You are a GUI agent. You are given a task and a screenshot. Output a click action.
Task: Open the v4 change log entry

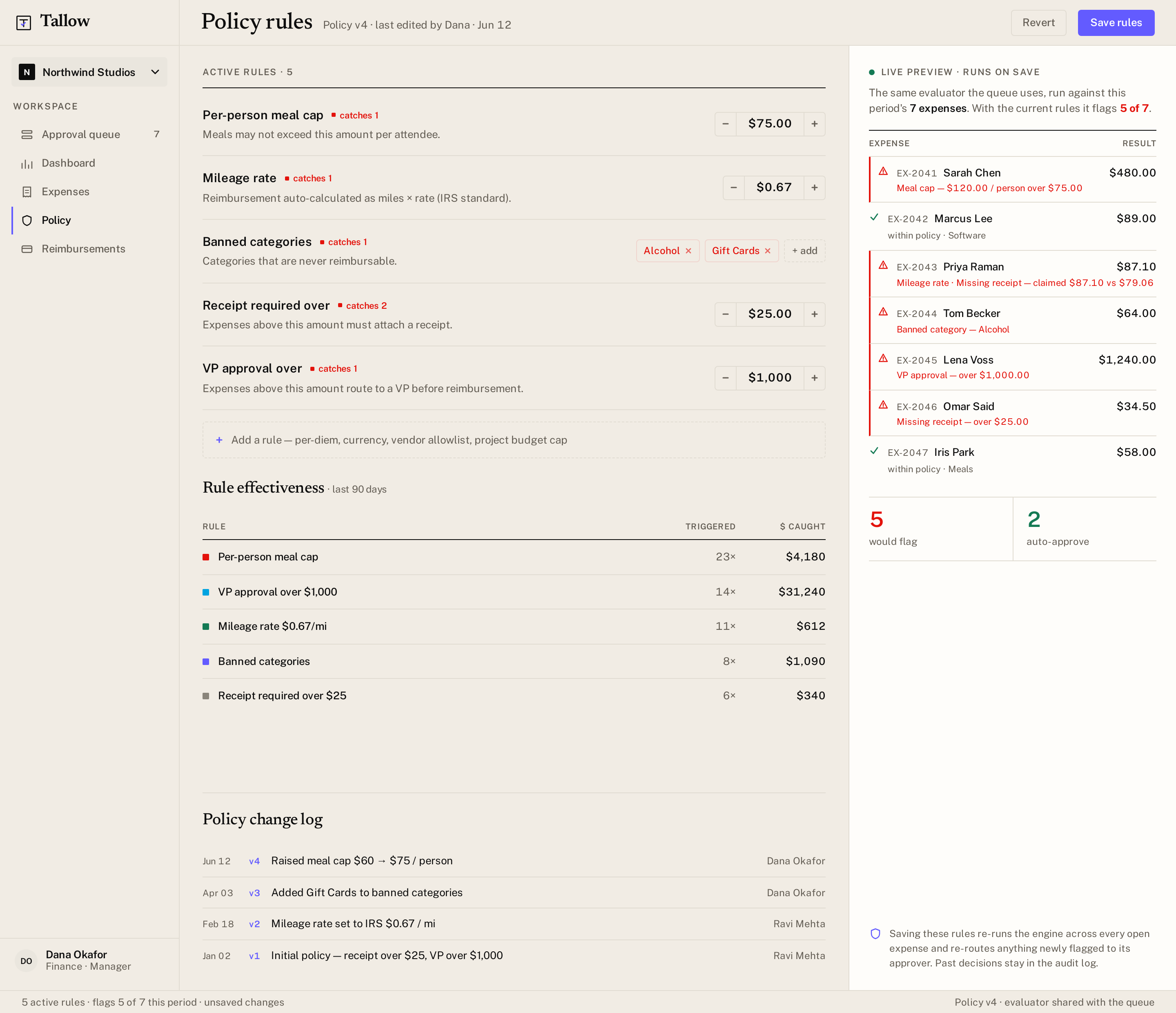tap(514, 861)
